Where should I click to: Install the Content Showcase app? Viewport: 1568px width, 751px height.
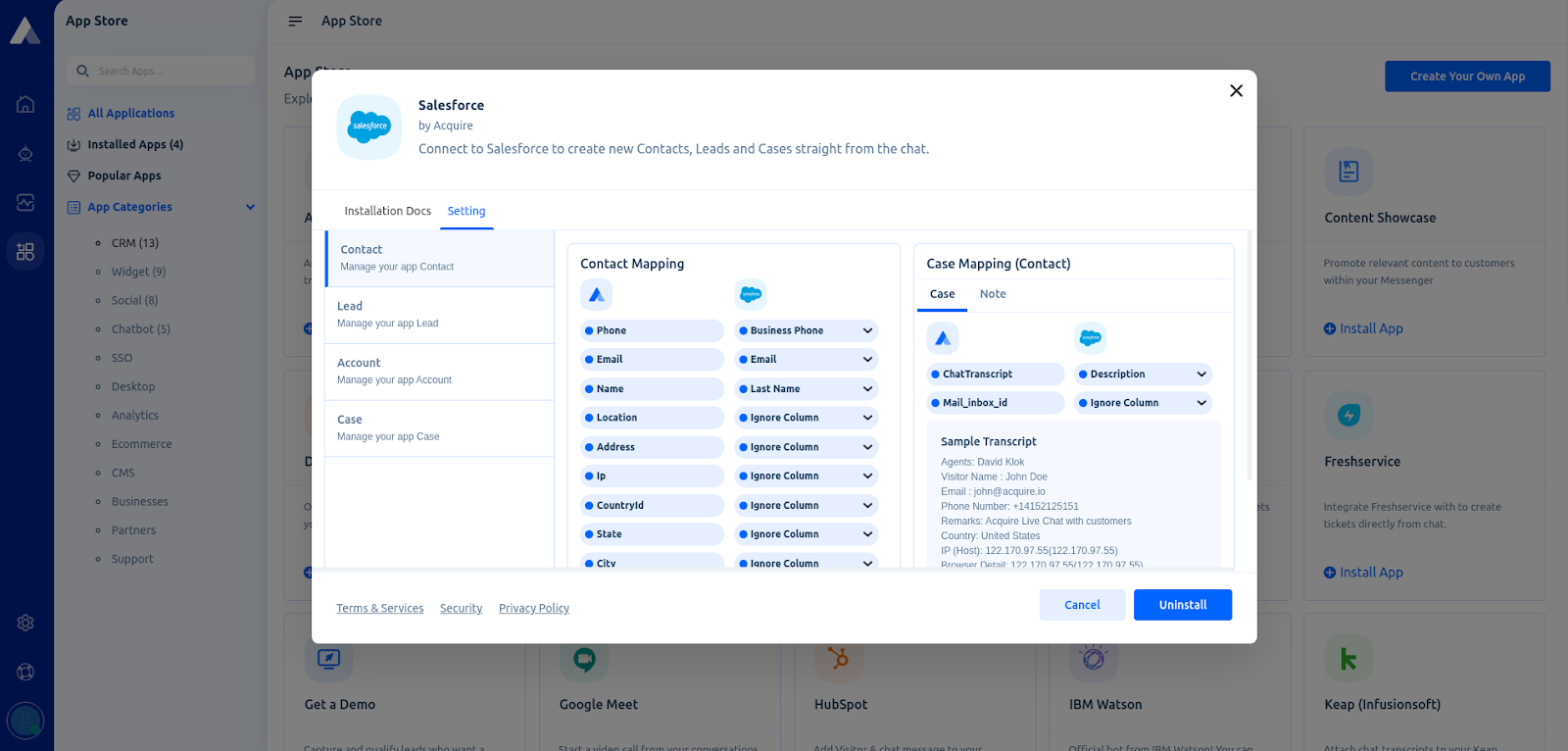point(1363,328)
